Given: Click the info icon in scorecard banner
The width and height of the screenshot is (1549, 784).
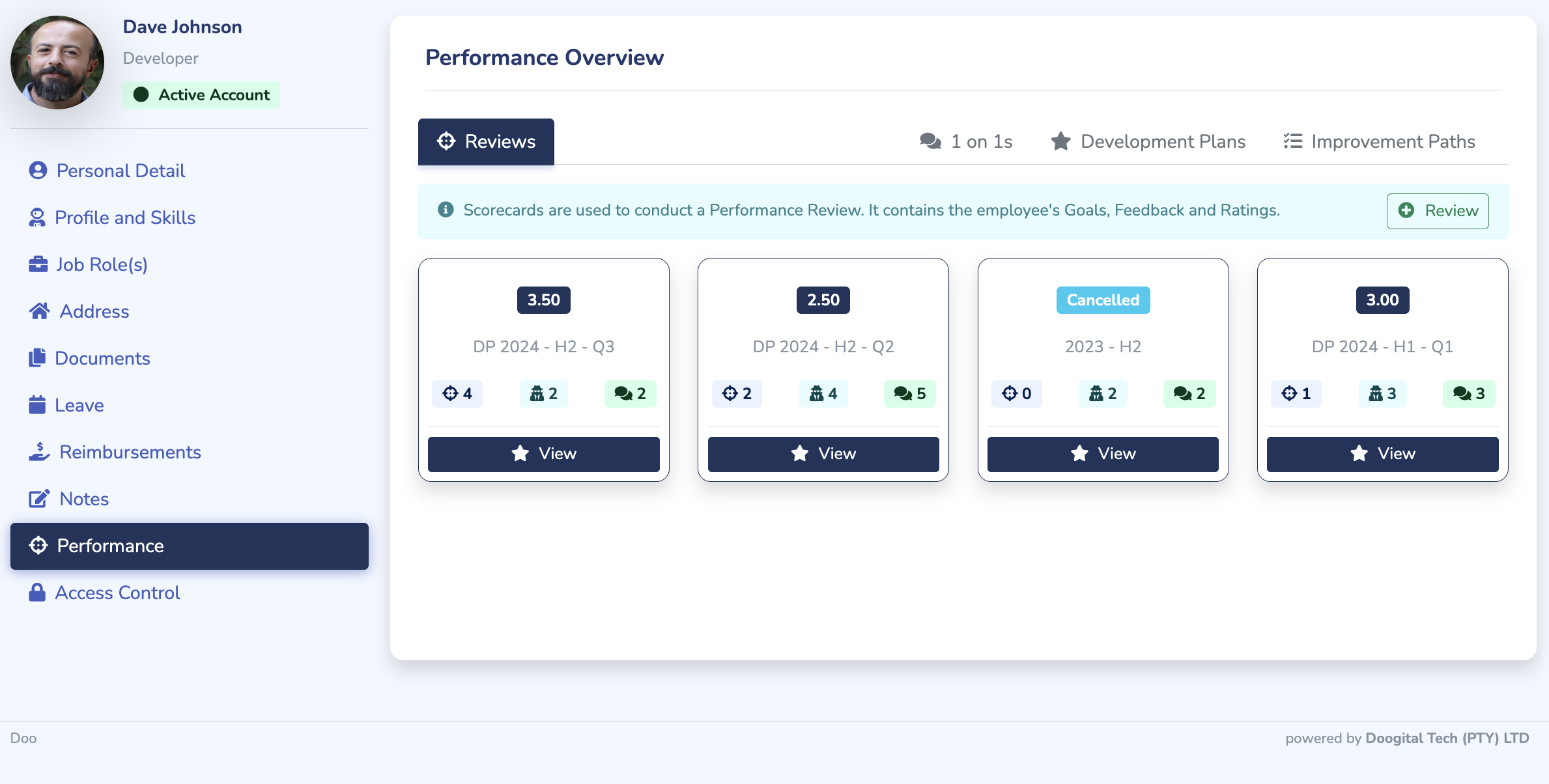Looking at the screenshot, I should pos(446,210).
